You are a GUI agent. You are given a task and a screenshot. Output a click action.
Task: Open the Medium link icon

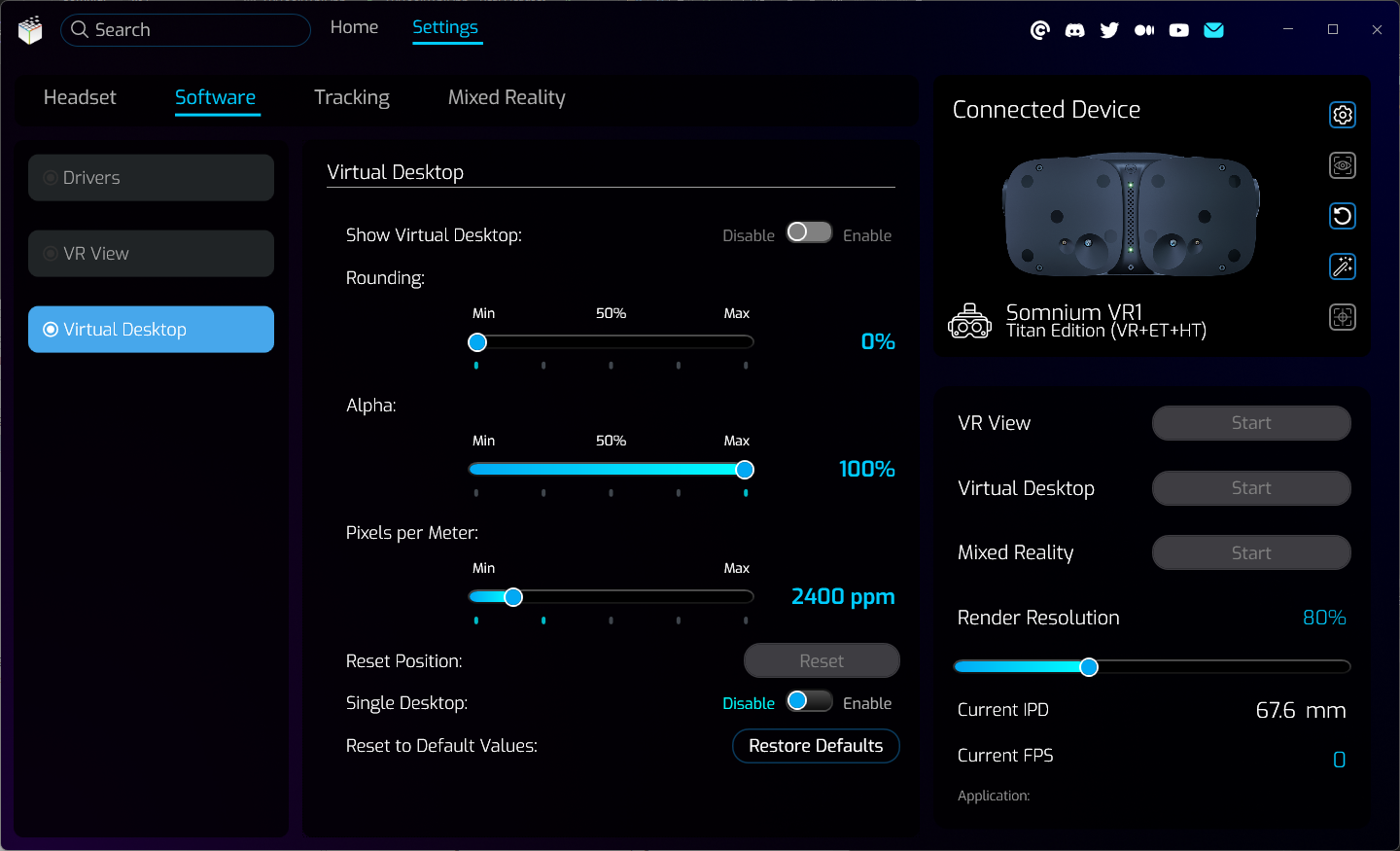pos(1144,30)
